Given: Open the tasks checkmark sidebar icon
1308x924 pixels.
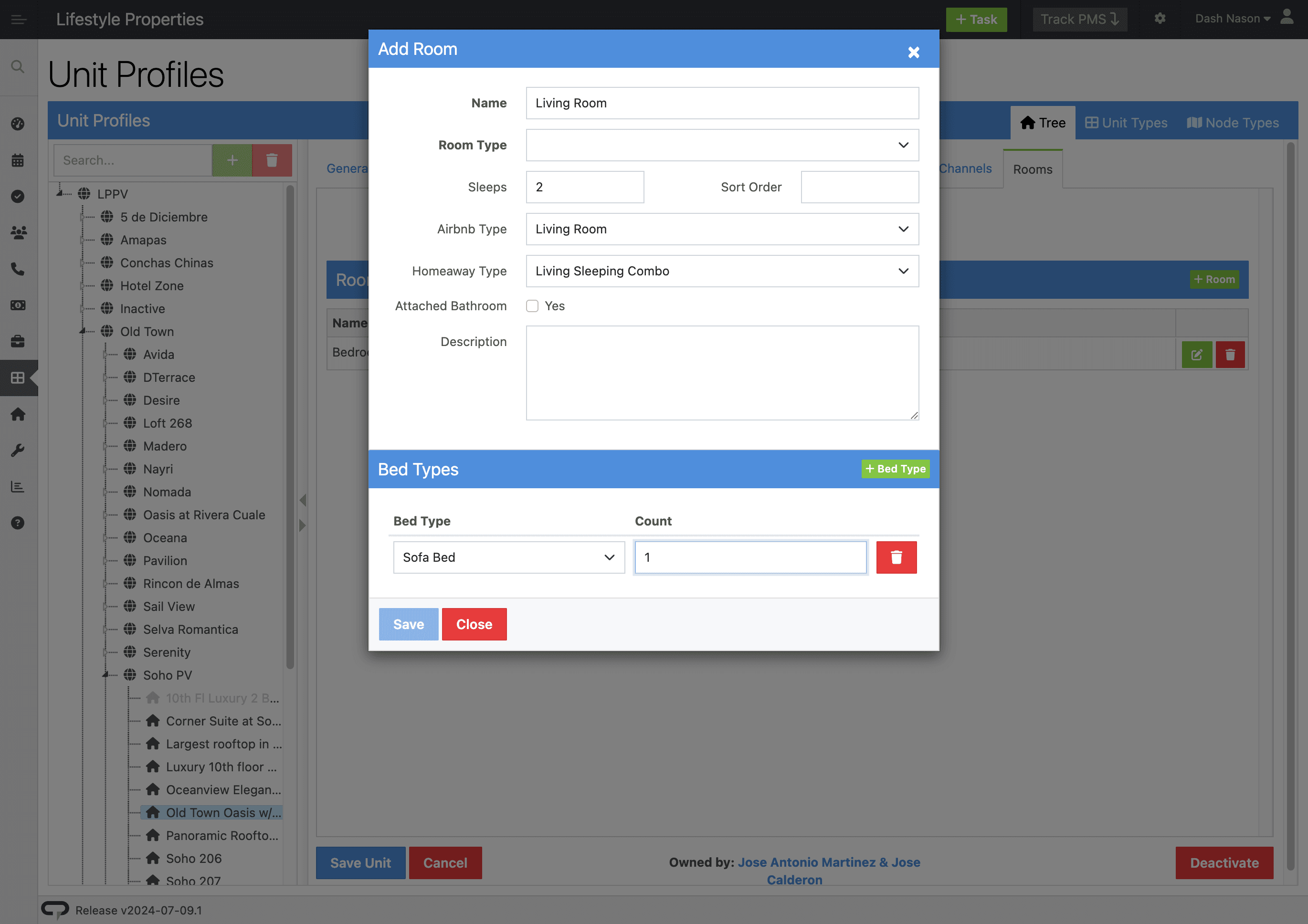Looking at the screenshot, I should pyautogui.click(x=18, y=197).
